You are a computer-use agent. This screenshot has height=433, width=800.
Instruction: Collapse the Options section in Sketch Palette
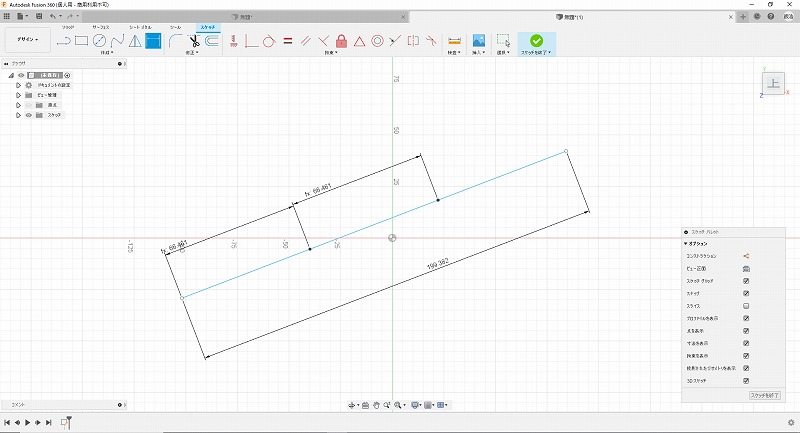coord(686,243)
